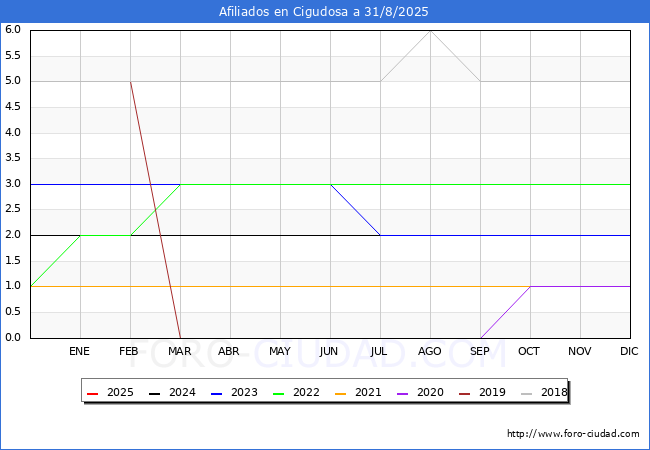The width and height of the screenshot is (650, 450).
Task: Click the 1.0 y-axis value
Action: (x=13, y=286)
